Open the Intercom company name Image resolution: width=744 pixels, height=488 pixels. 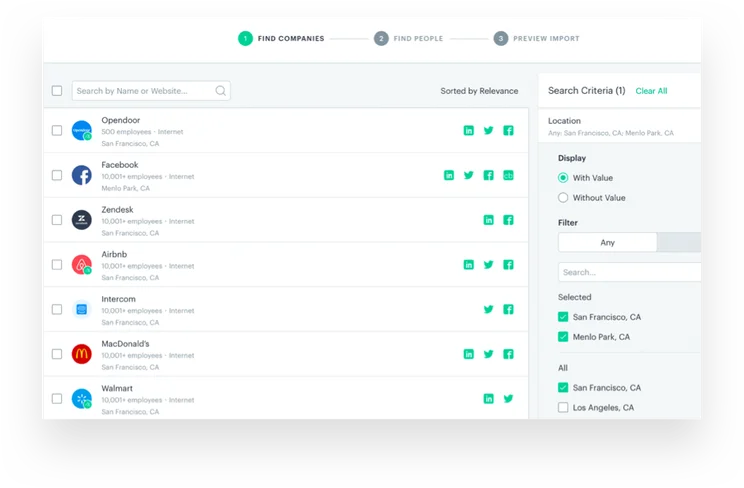click(x=119, y=299)
